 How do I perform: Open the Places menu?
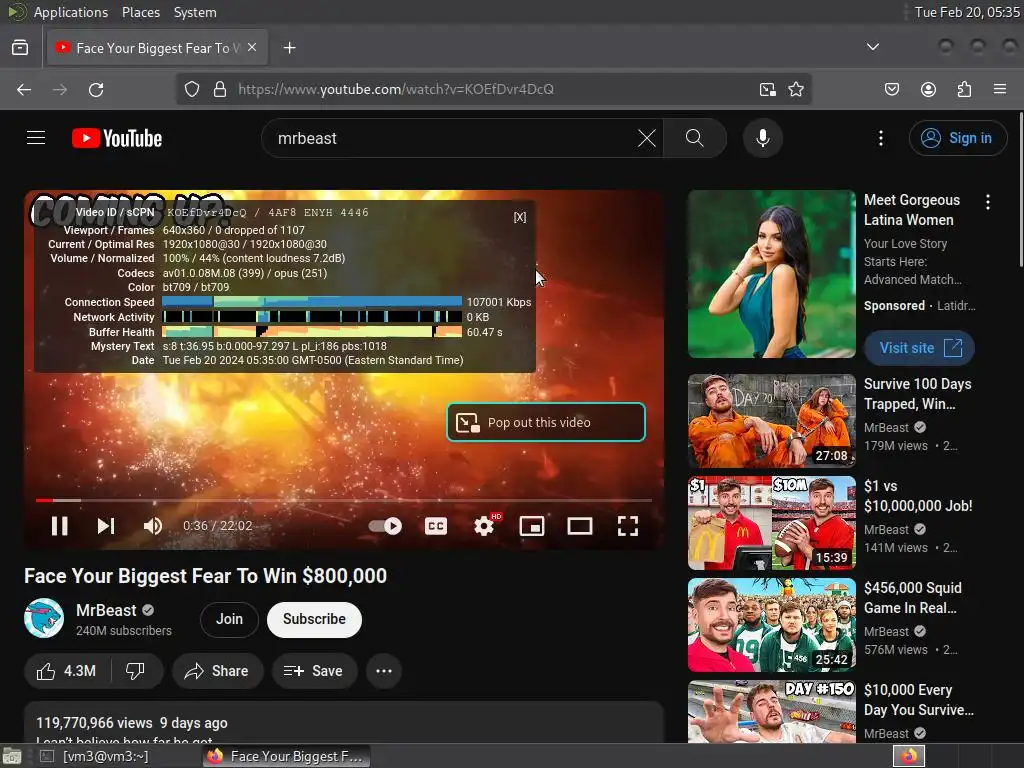[x=140, y=12]
